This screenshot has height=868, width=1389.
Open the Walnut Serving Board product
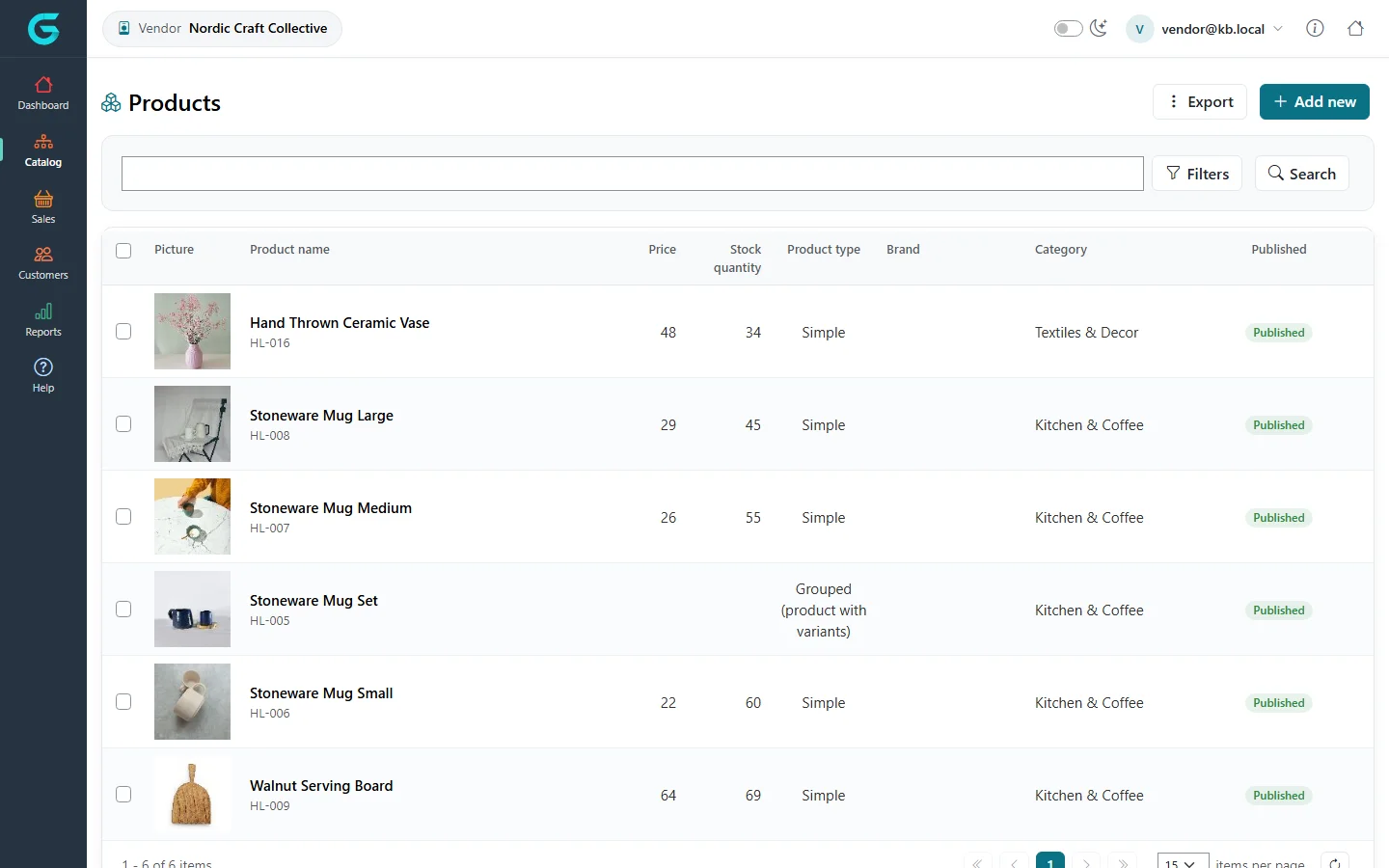[x=321, y=786]
